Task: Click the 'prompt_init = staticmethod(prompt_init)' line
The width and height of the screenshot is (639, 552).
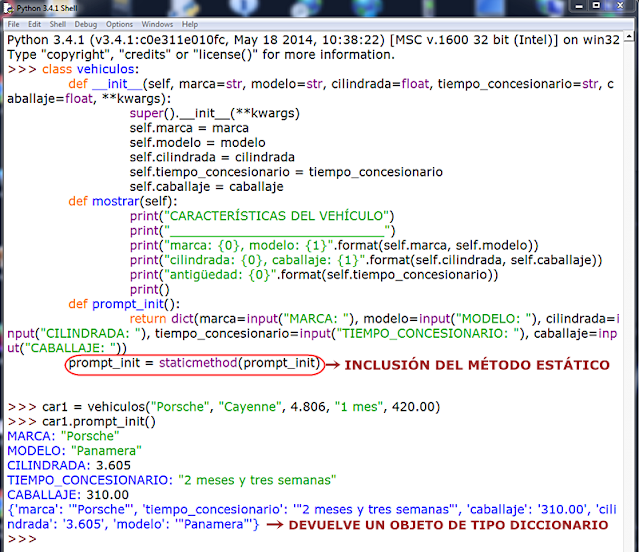Action: click(194, 363)
